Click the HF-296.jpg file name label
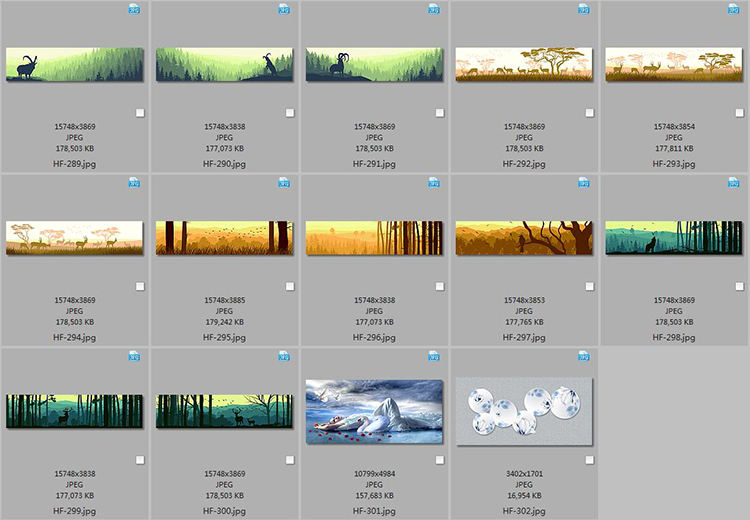The height and width of the screenshot is (520, 750). tap(374, 338)
